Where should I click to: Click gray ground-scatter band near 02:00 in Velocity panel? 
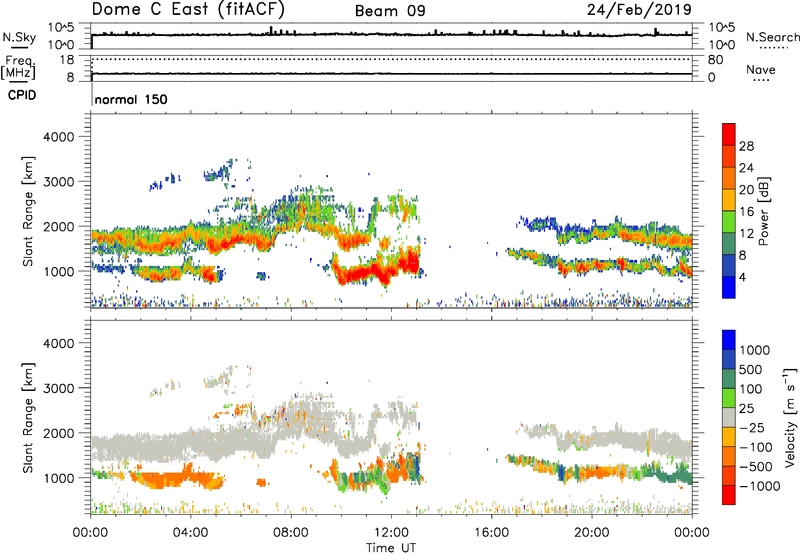click(142, 445)
